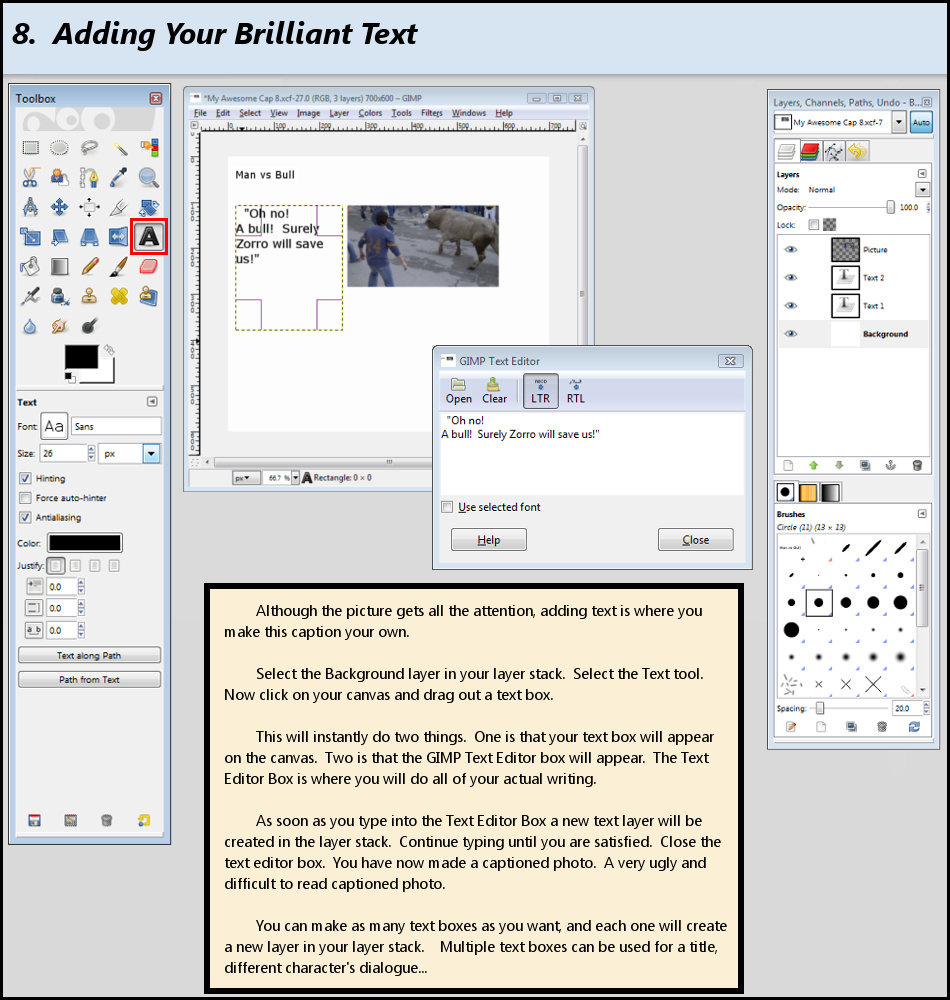Open zoom percentage dropdown in status bar

tap(295, 478)
